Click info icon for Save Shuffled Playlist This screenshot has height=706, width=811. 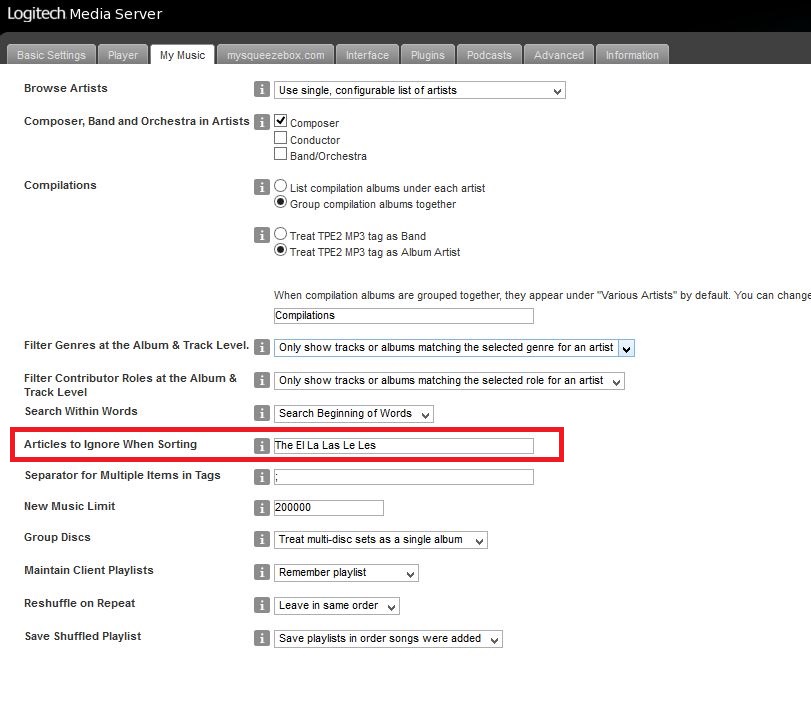pyautogui.click(x=262, y=638)
